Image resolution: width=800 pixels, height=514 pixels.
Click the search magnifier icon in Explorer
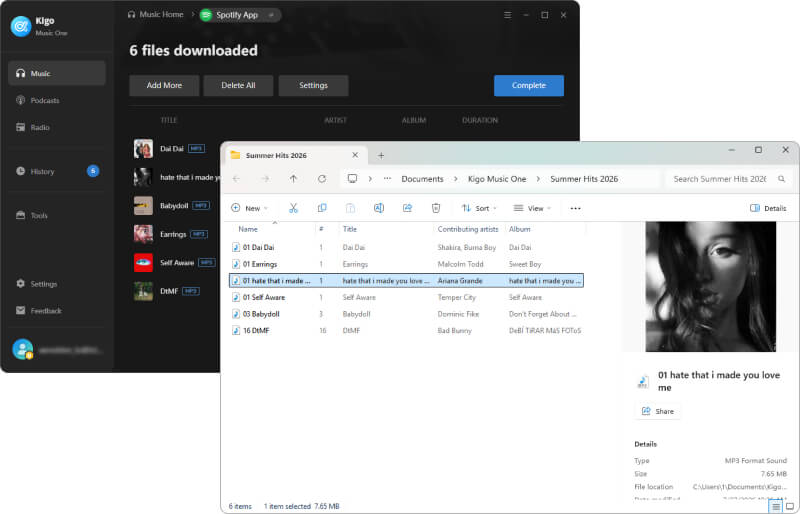pos(781,179)
